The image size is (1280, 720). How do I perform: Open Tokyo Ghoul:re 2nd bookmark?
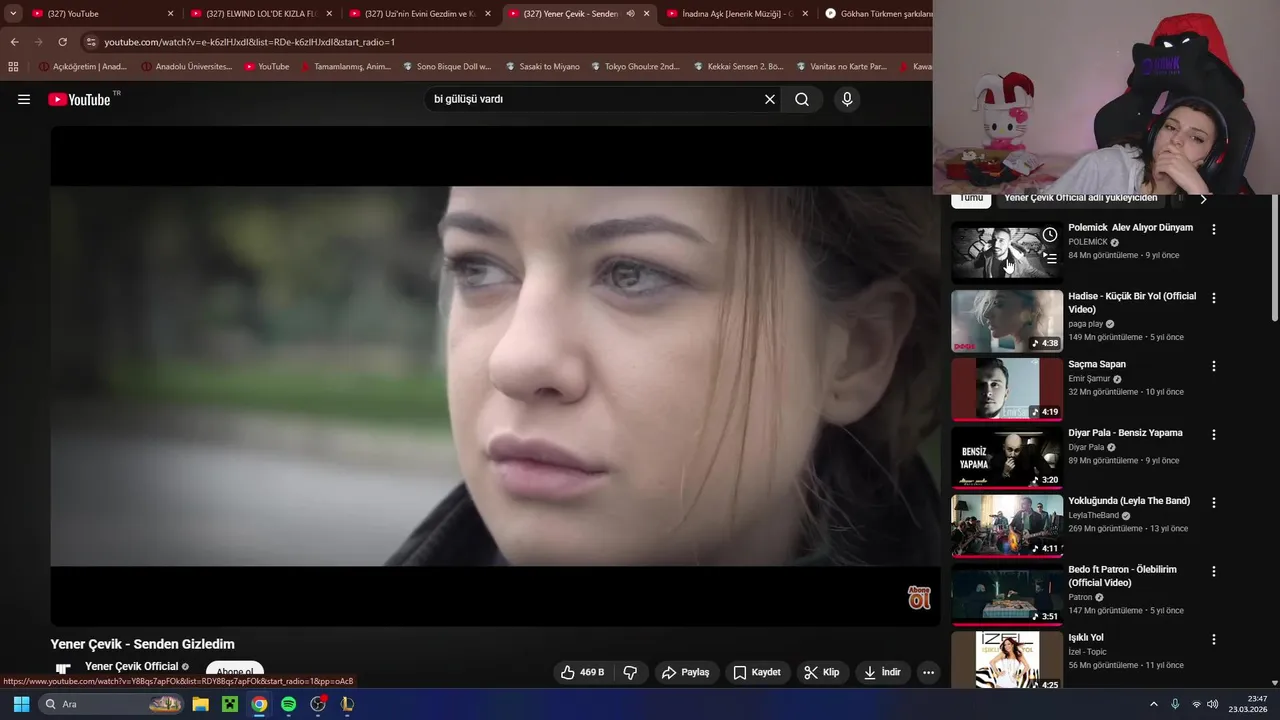(x=635, y=67)
